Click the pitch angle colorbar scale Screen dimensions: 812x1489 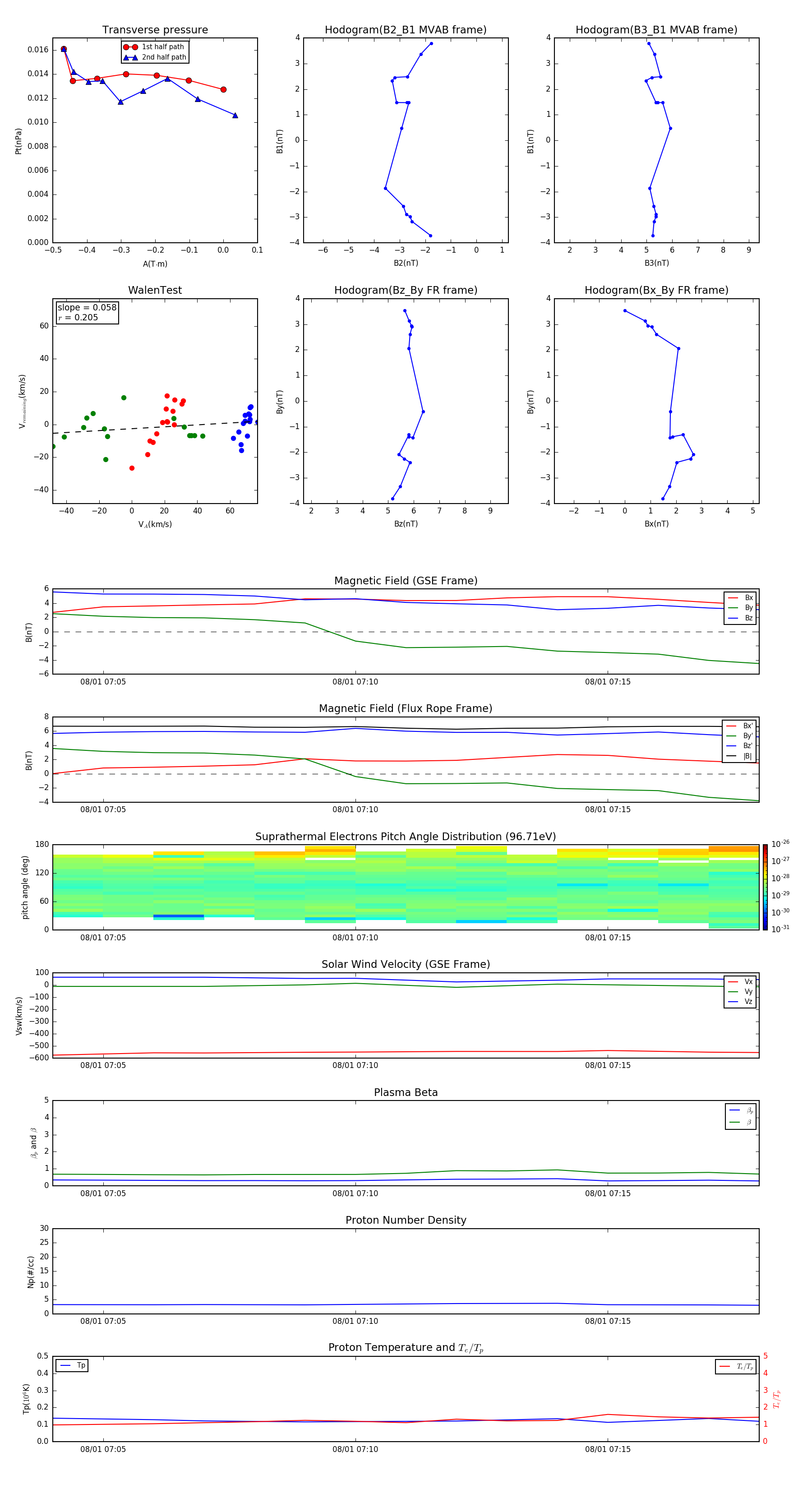pos(765,887)
